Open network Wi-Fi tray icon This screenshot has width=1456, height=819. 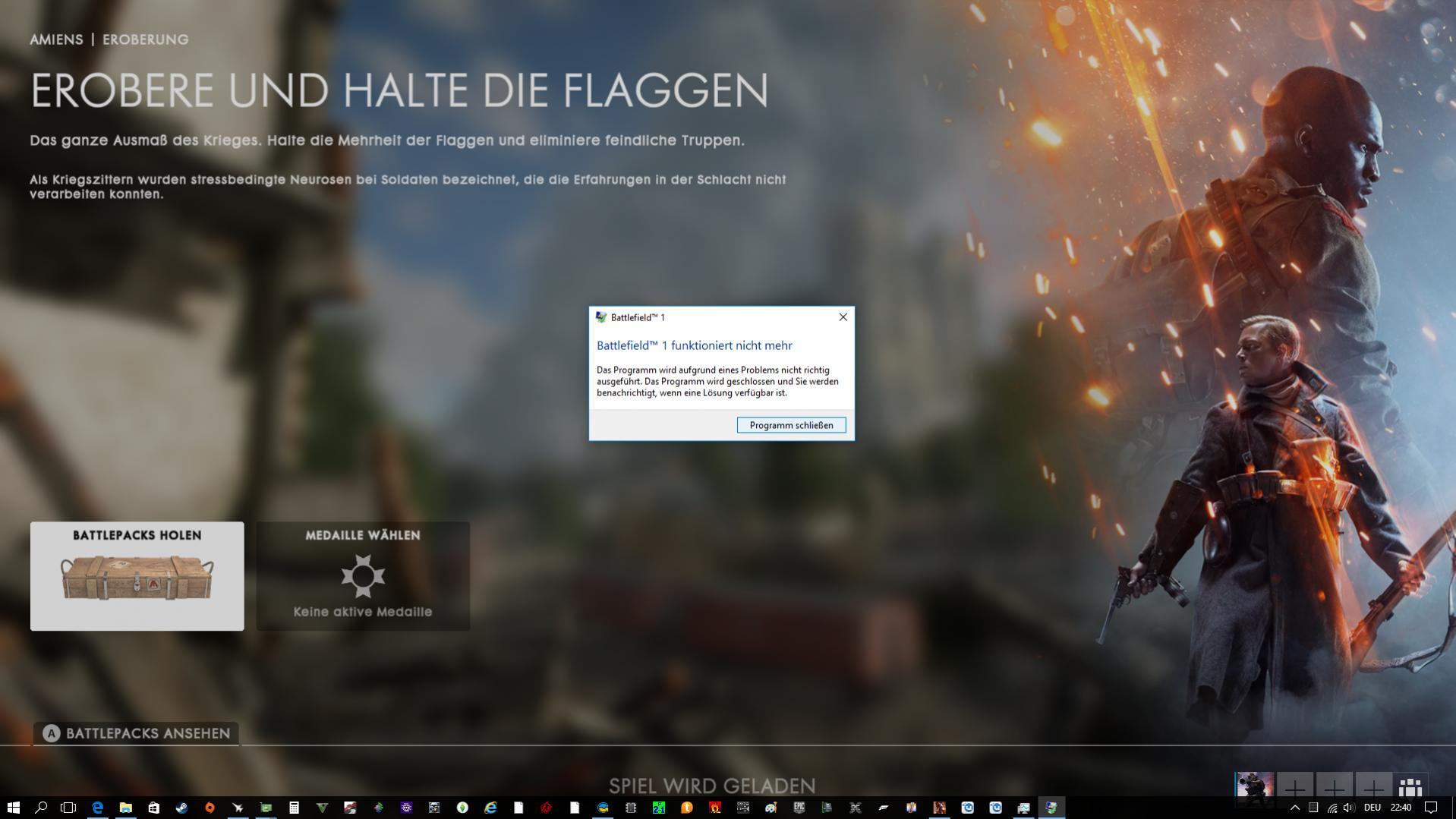[1332, 808]
